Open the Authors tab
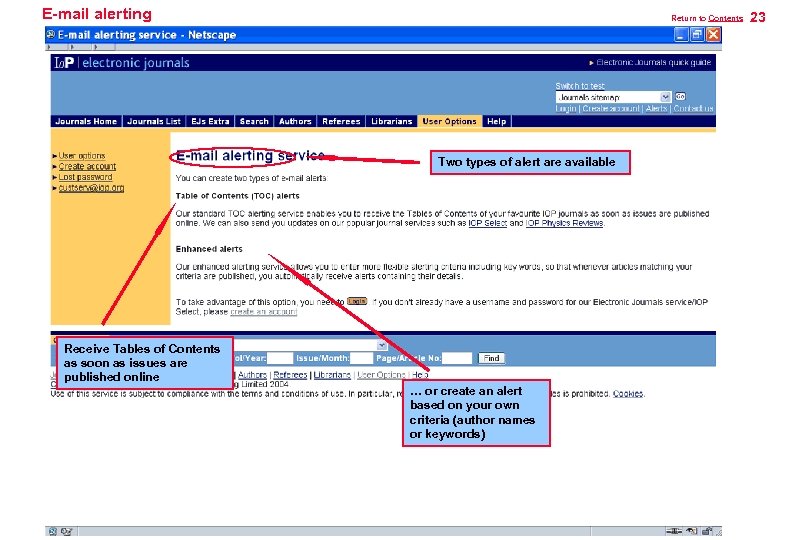 click(295, 122)
